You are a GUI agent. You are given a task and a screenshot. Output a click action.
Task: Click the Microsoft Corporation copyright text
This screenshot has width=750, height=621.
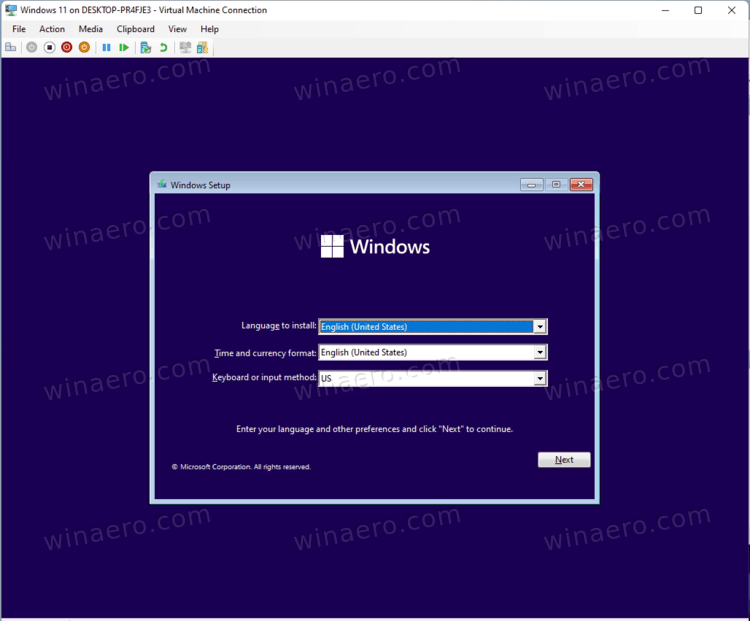(241, 467)
